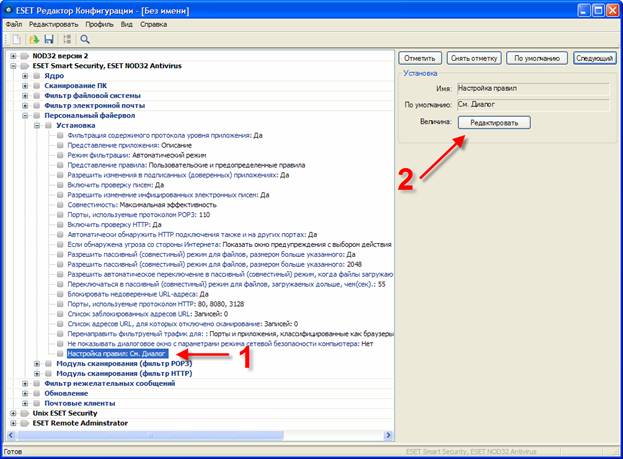This screenshot has width=623, height=459.
Task: Click the Редактировать button next to Величина
Action: click(x=494, y=122)
